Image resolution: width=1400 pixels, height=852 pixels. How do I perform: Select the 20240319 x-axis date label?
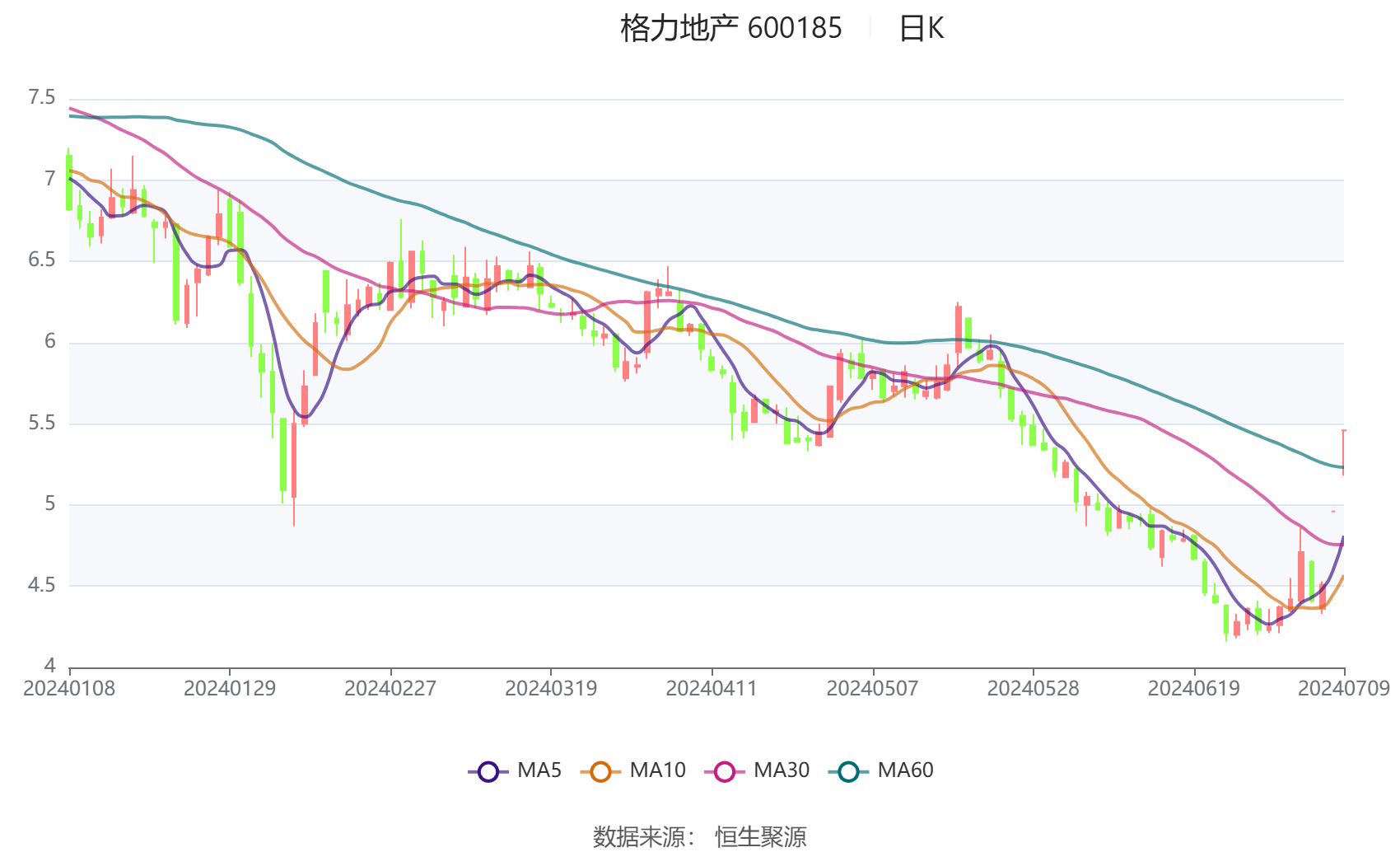coord(551,688)
